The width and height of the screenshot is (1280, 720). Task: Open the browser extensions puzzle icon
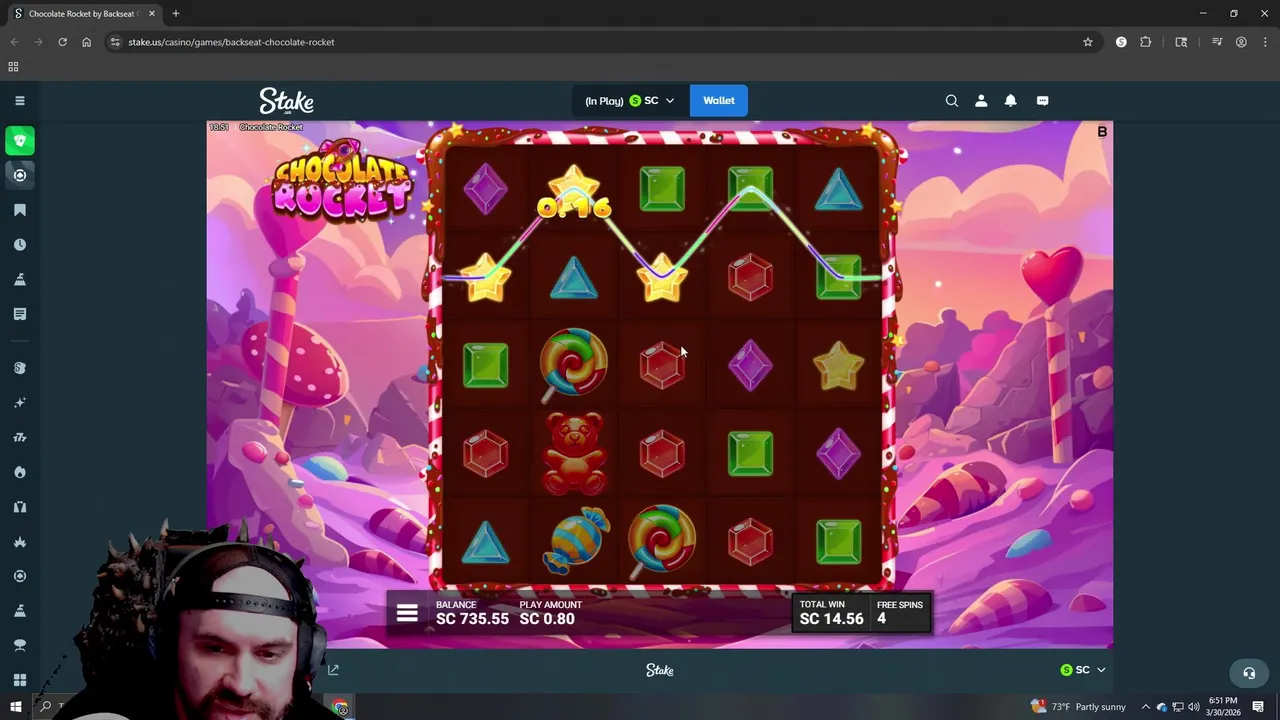coord(1146,42)
